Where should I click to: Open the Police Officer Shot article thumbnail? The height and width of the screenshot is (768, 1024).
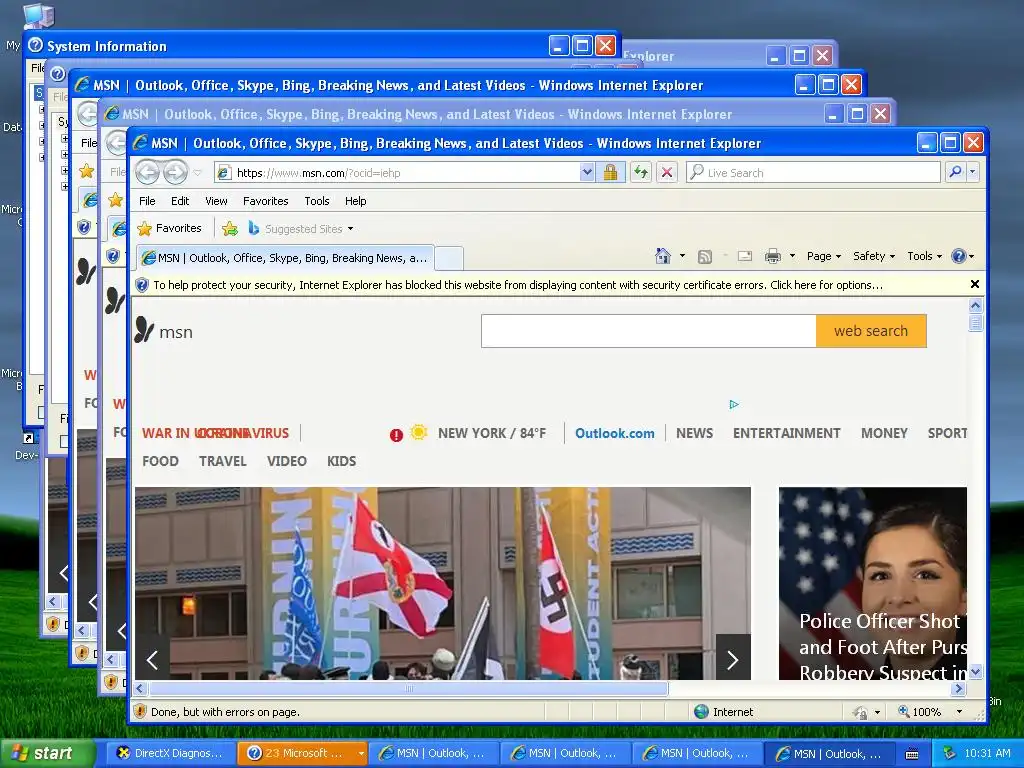pos(872,583)
